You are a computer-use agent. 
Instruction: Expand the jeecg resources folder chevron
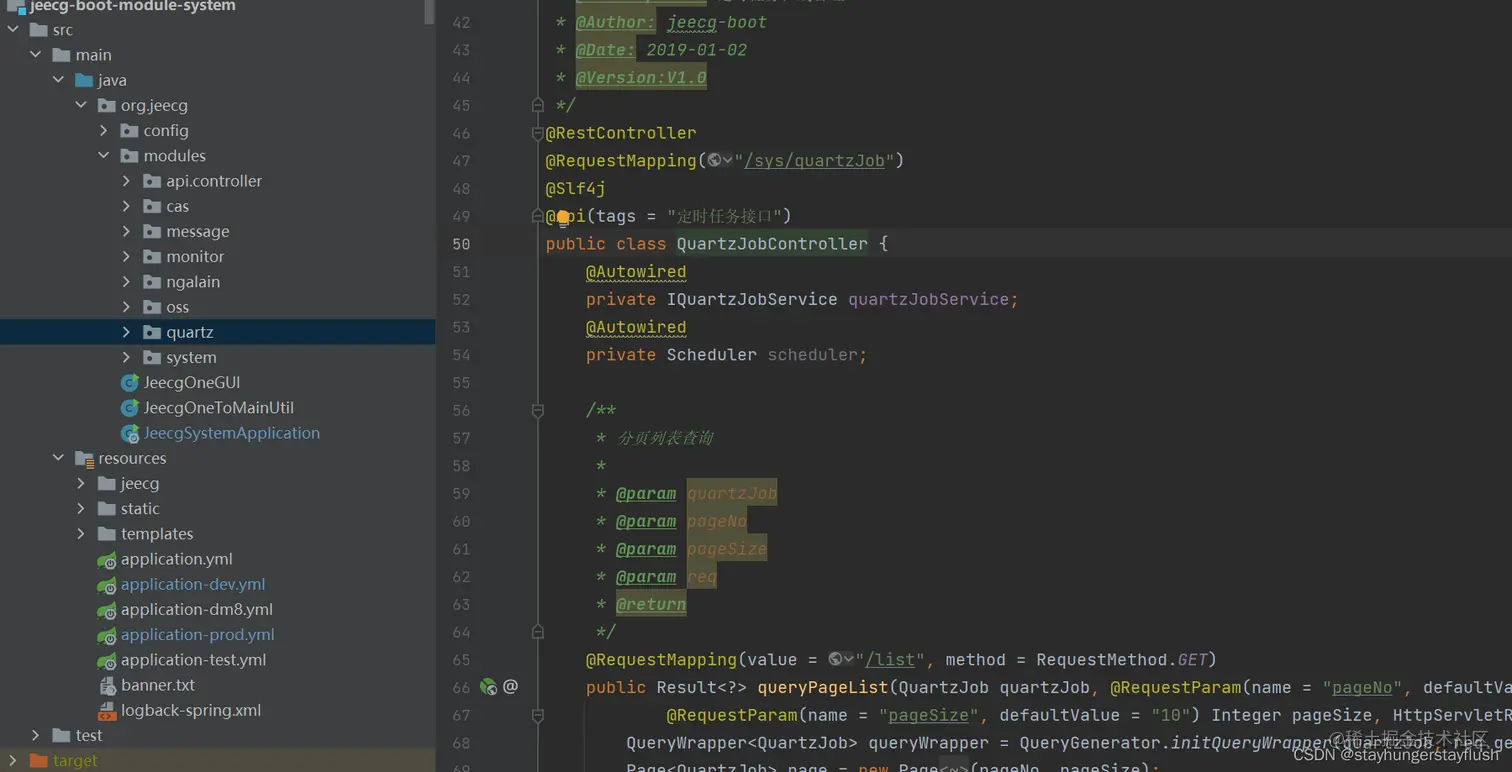[81, 483]
